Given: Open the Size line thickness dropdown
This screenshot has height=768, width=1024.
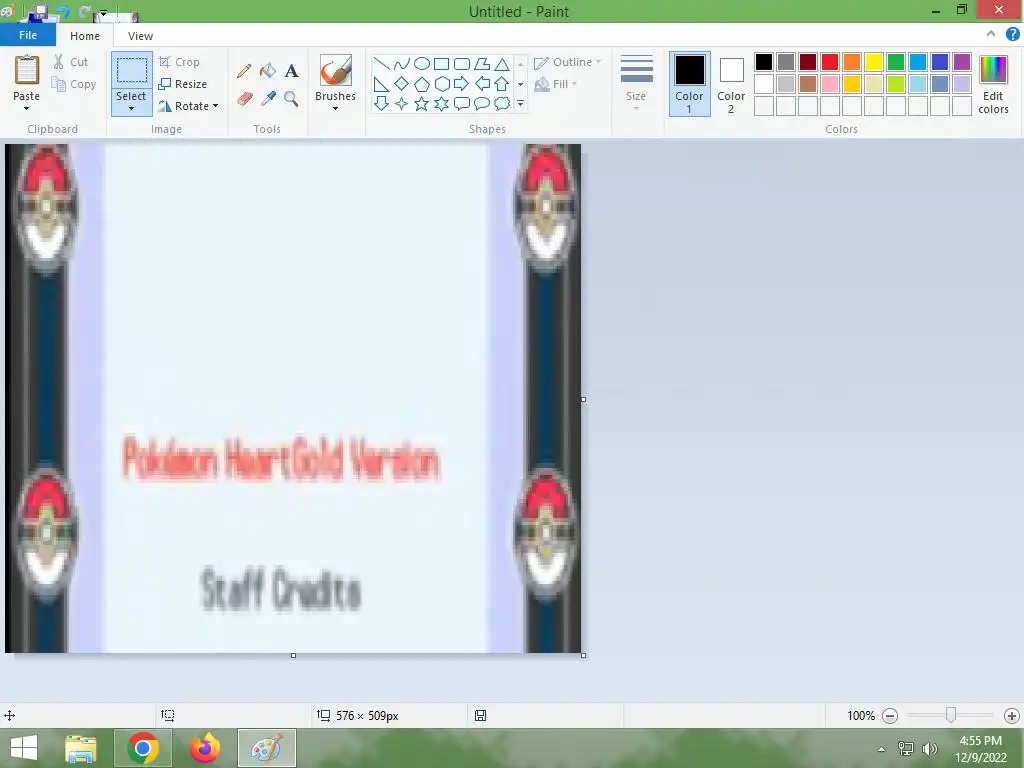Looking at the screenshot, I should (x=636, y=84).
